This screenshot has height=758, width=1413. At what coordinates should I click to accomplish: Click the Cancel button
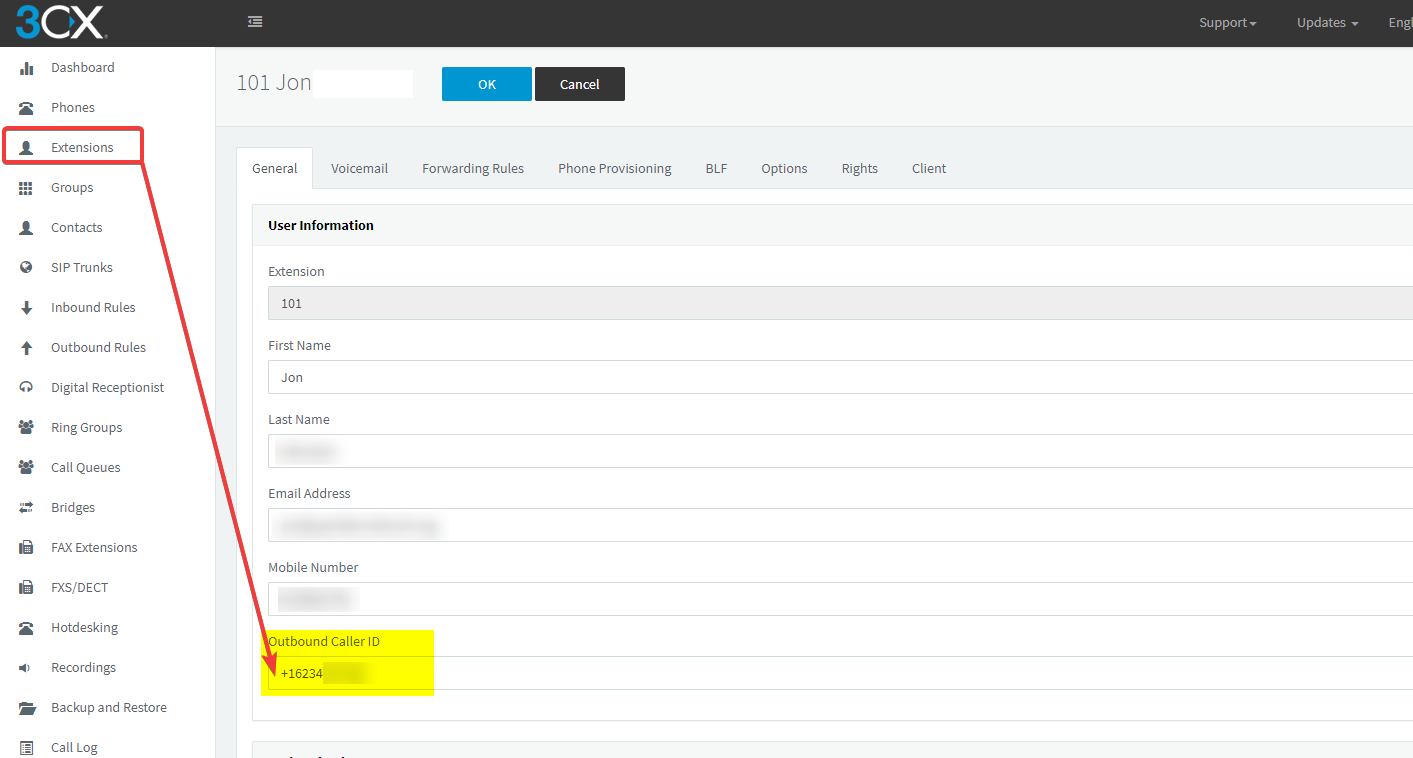580,84
